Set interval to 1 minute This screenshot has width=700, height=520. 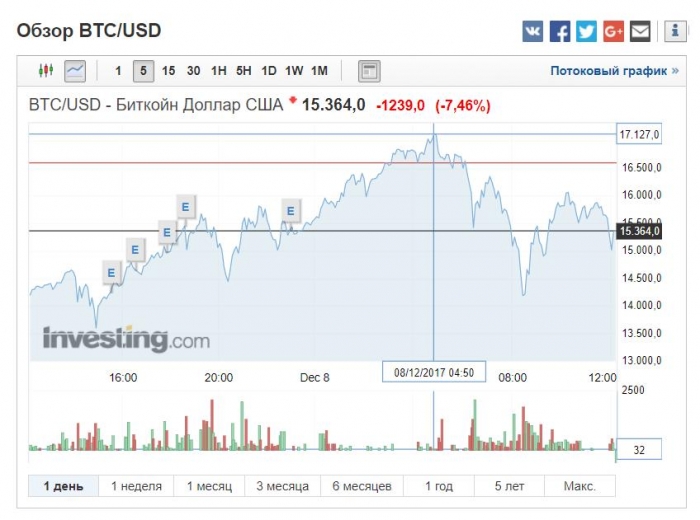point(118,71)
